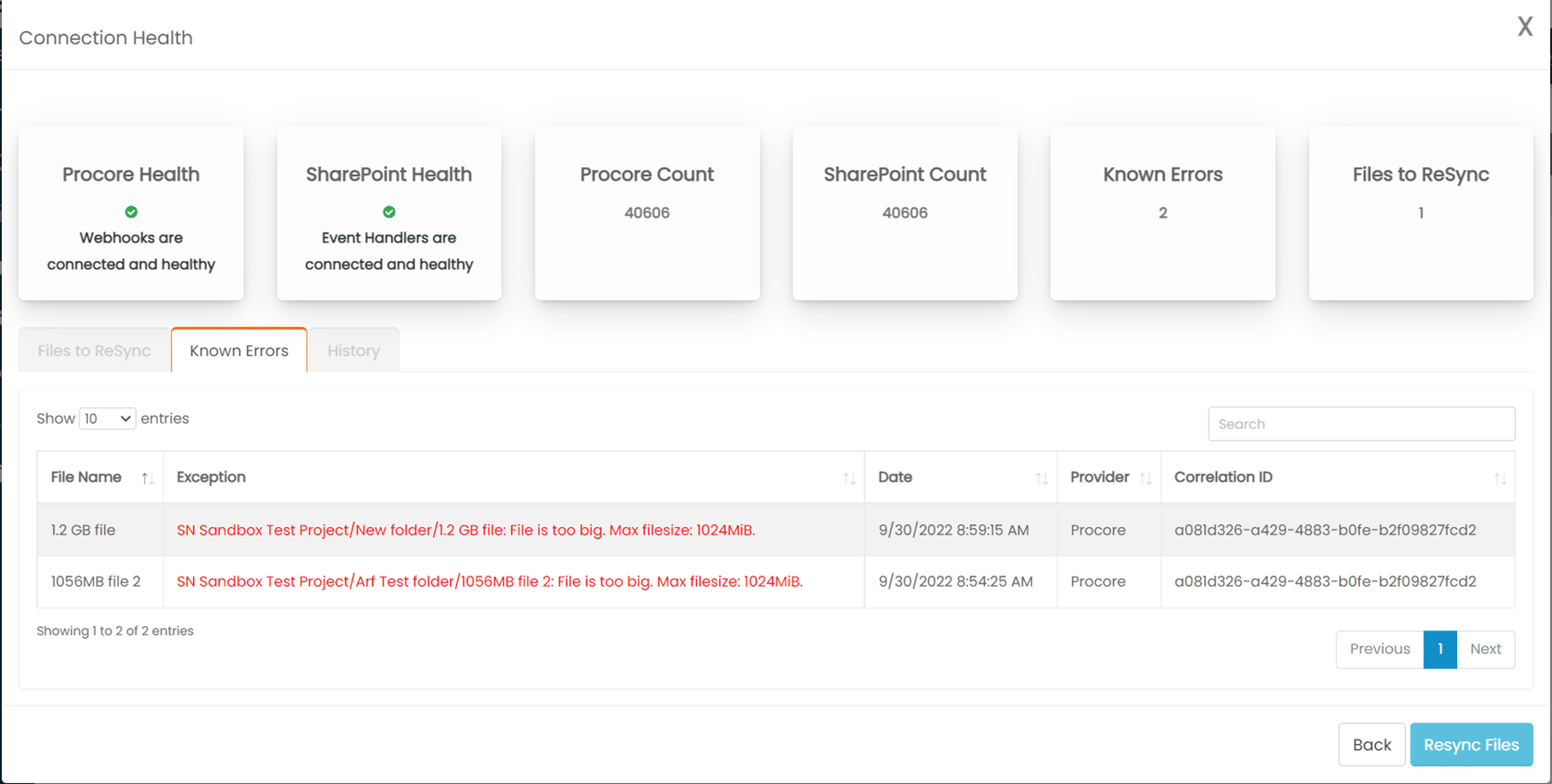
Task: Go to the Next page of errors
Action: (1486, 649)
